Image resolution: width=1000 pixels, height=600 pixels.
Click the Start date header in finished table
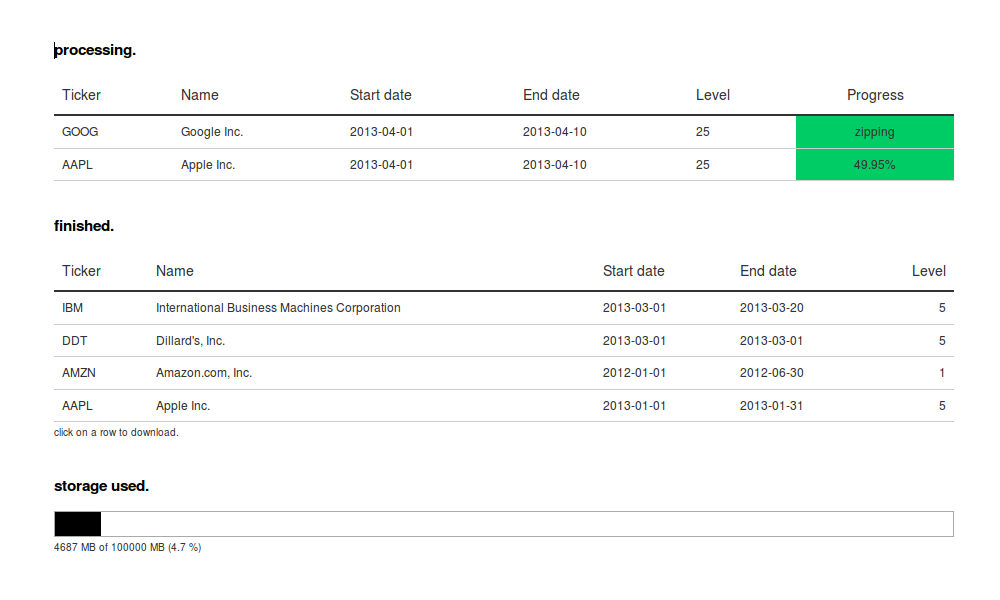coord(633,271)
